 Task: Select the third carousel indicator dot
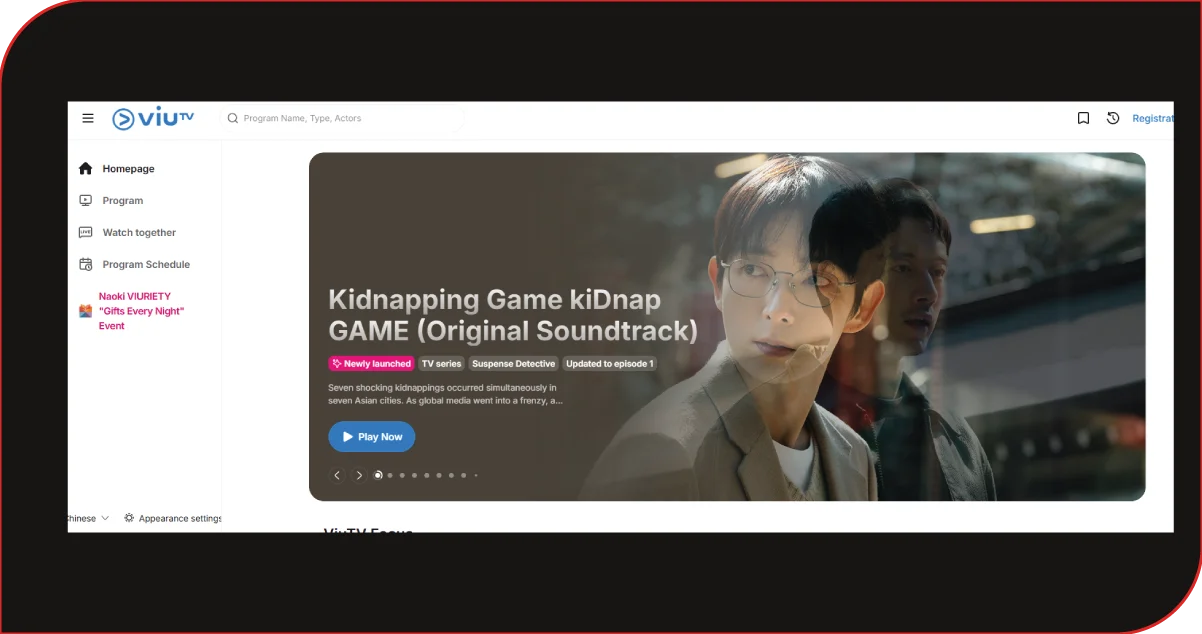(x=402, y=475)
